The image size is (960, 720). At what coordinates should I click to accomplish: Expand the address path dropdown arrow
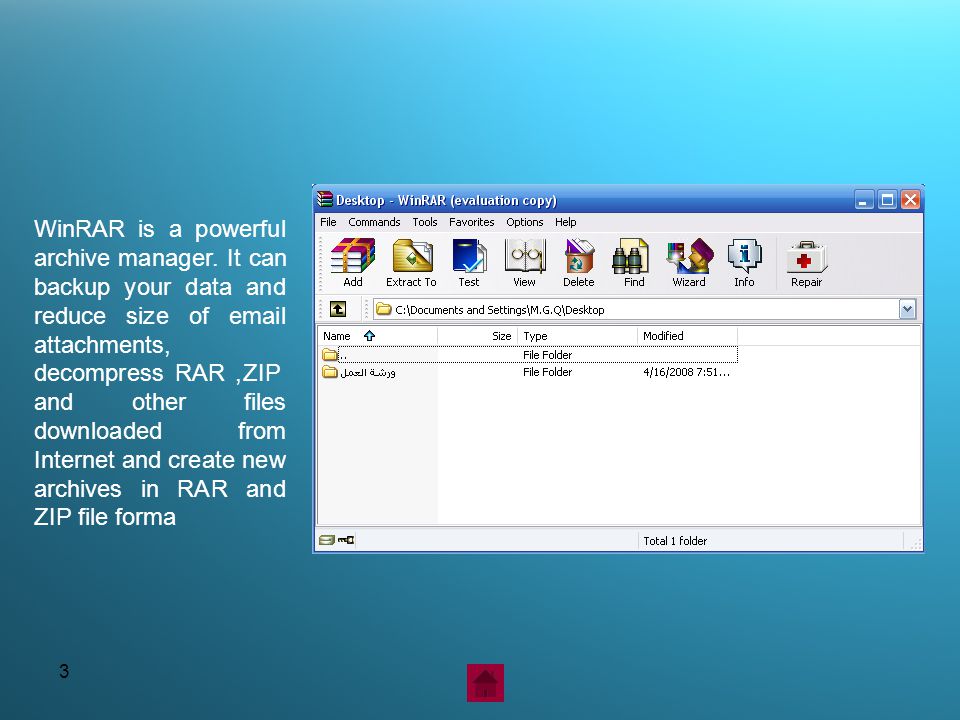pyautogui.click(x=907, y=309)
